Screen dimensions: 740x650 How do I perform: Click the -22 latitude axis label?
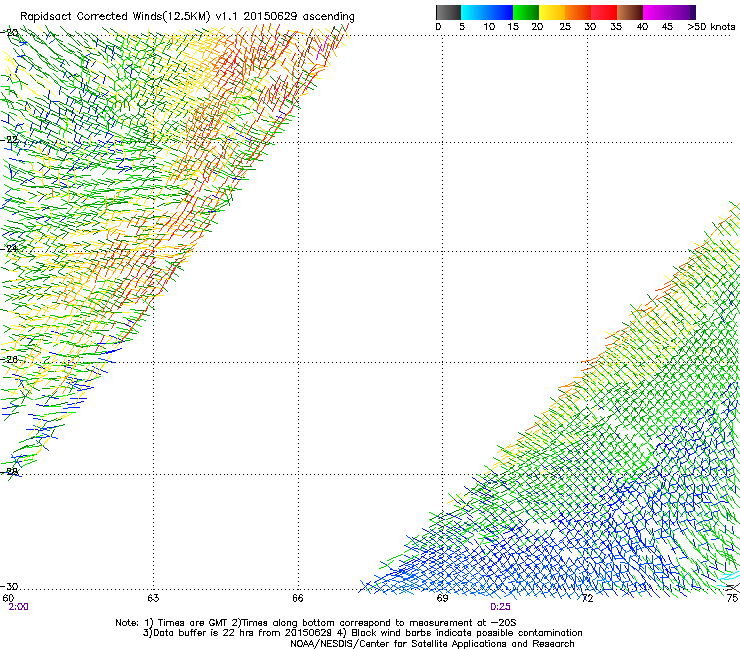[9, 140]
